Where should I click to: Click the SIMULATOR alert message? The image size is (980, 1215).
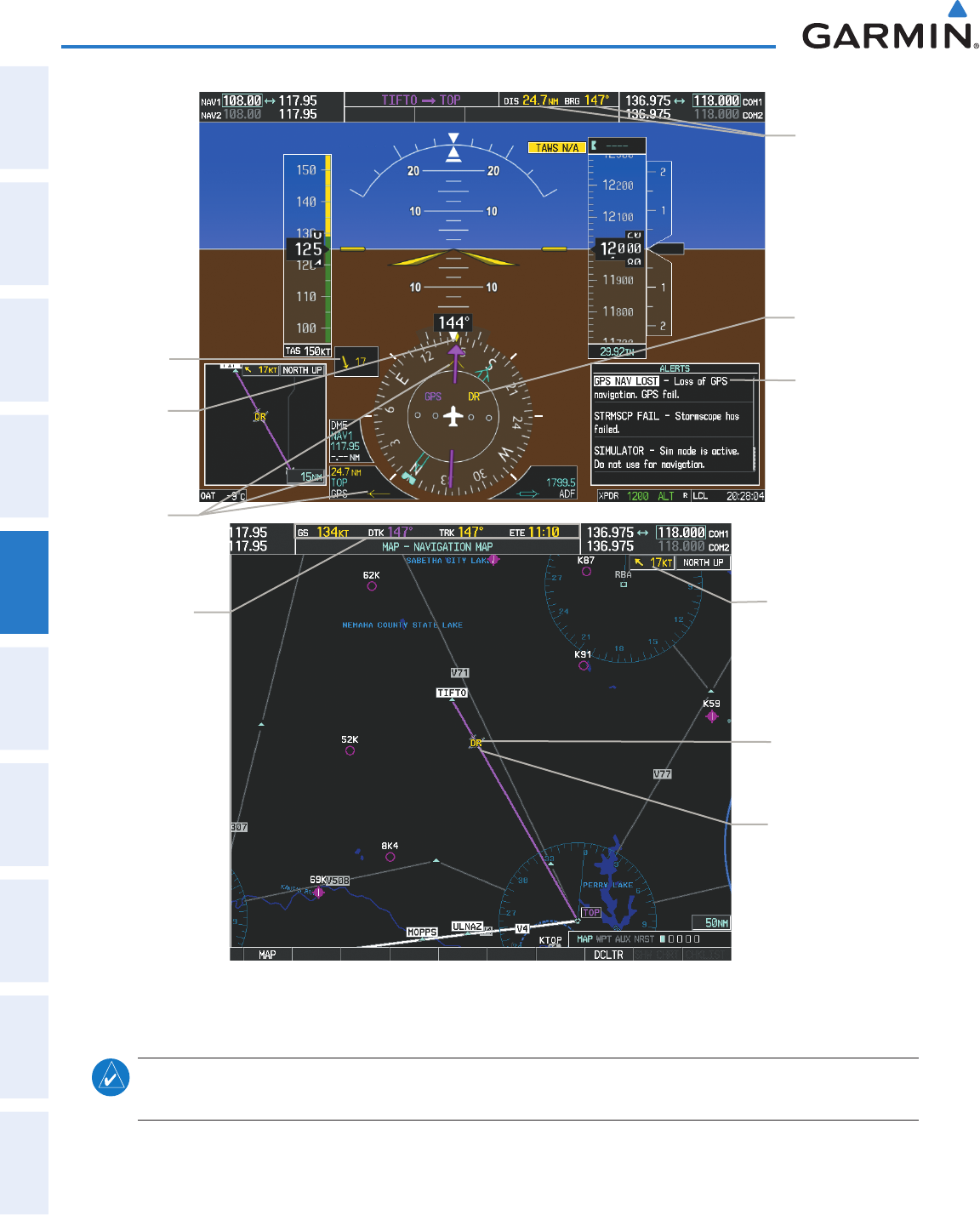(x=666, y=458)
